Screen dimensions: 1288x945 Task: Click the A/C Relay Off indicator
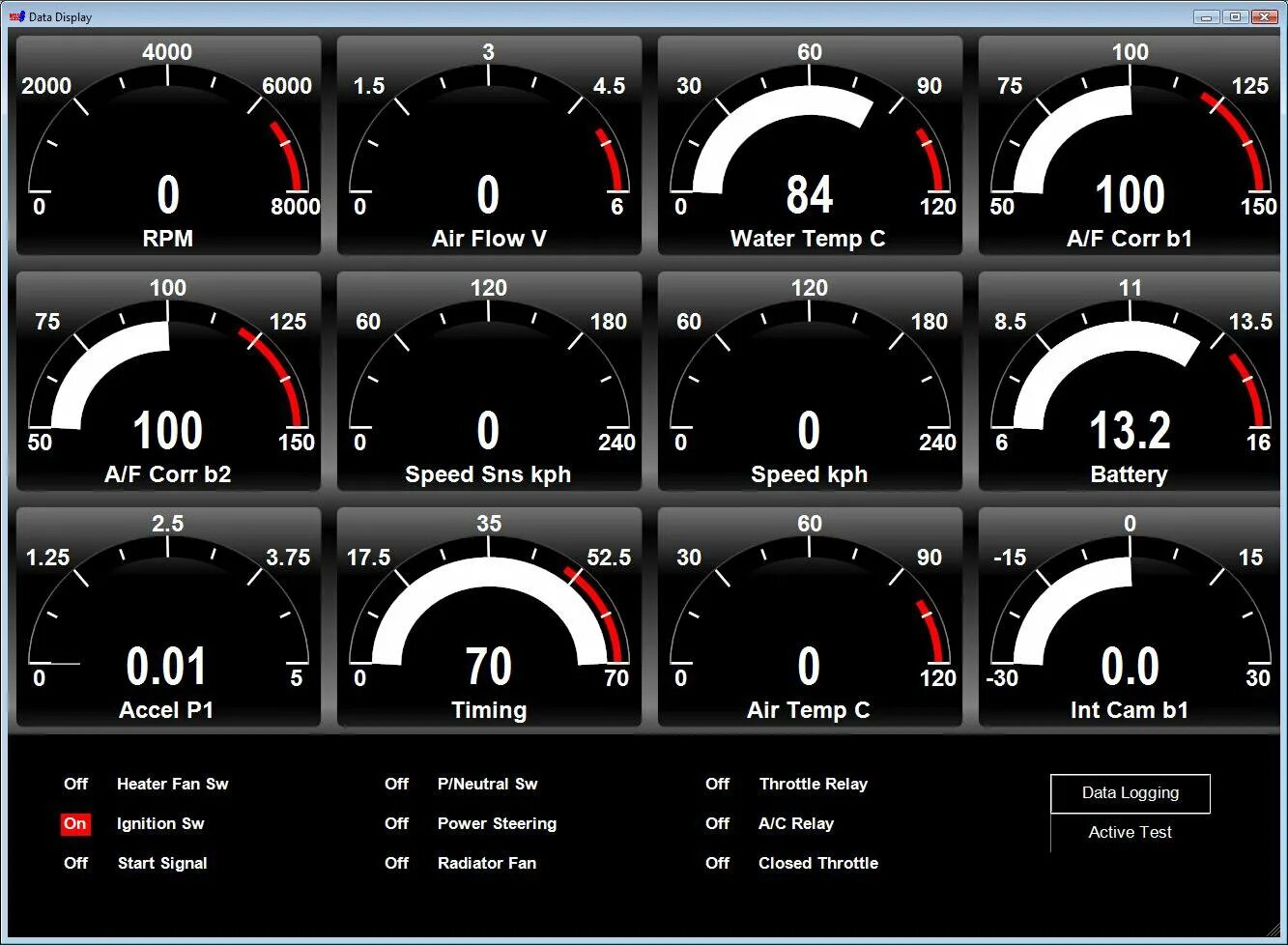click(x=717, y=823)
